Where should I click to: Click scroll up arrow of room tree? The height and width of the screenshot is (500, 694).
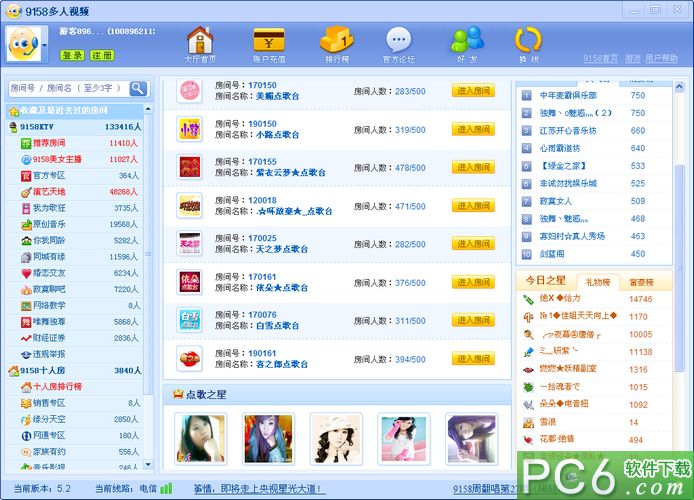tap(148, 108)
